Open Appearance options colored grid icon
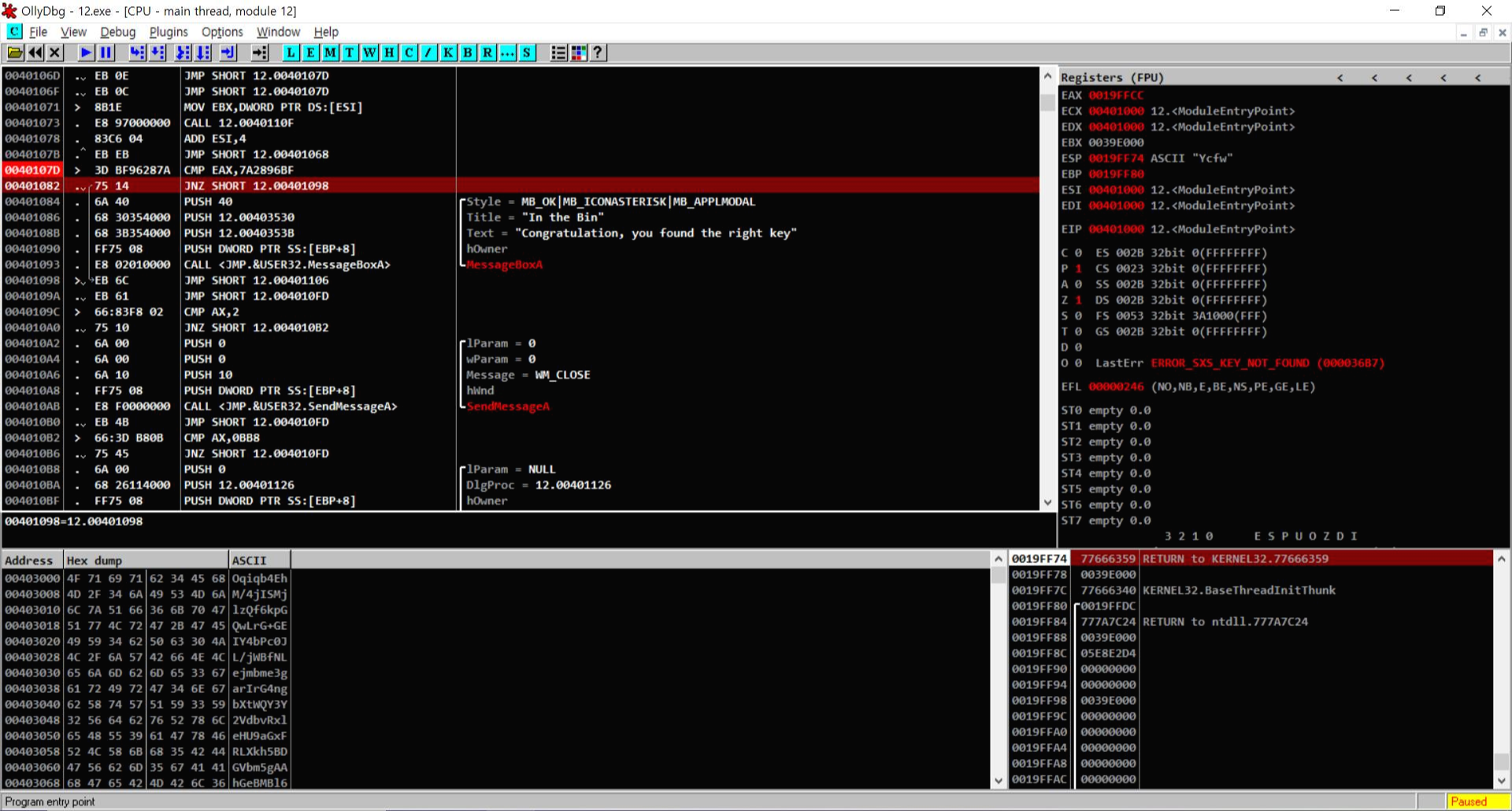The height and width of the screenshot is (811, 1512). (x=579, y=53)
